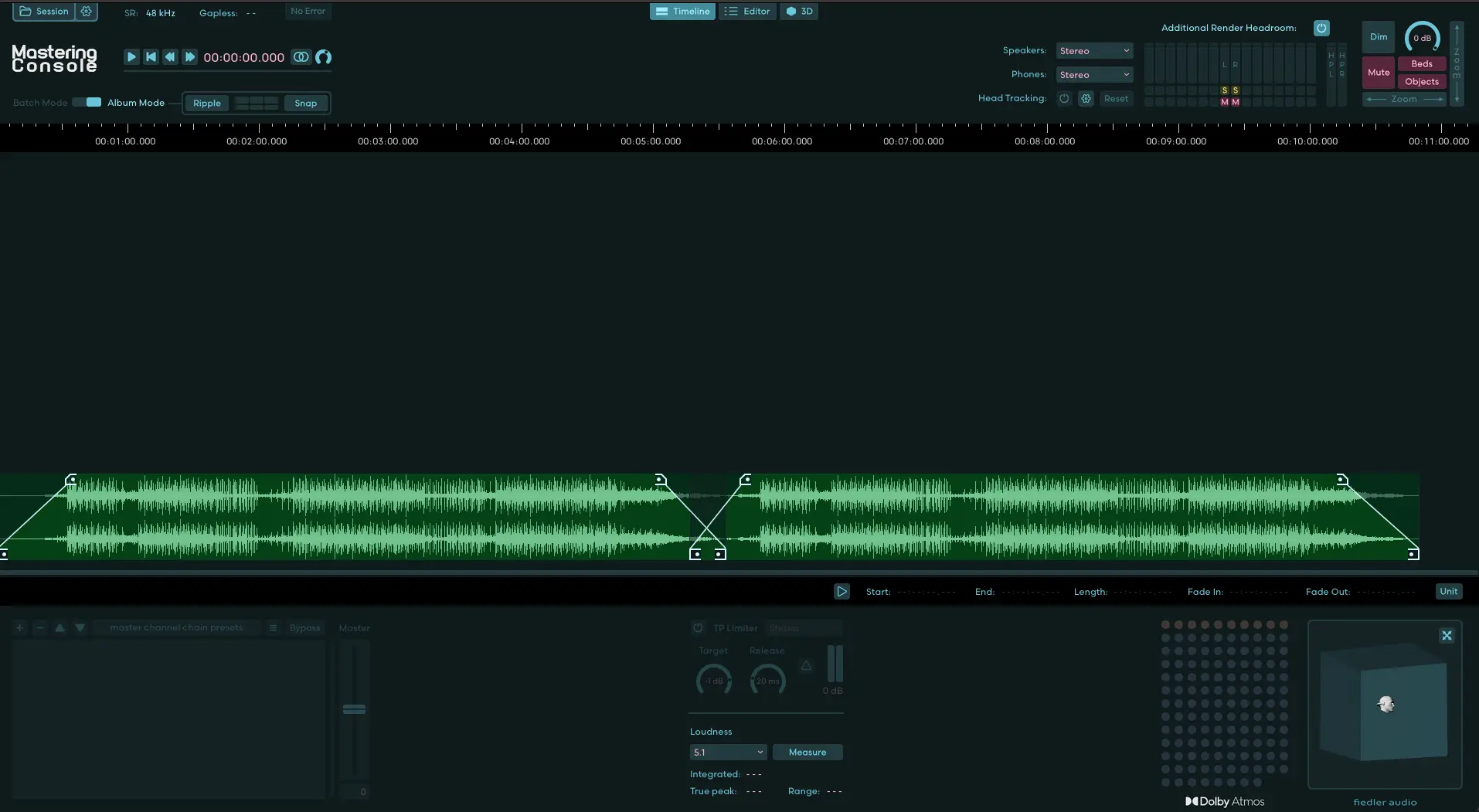Open the Phones output dropdown
Screen dimensions: 1479x812
tap(1094, 75)
